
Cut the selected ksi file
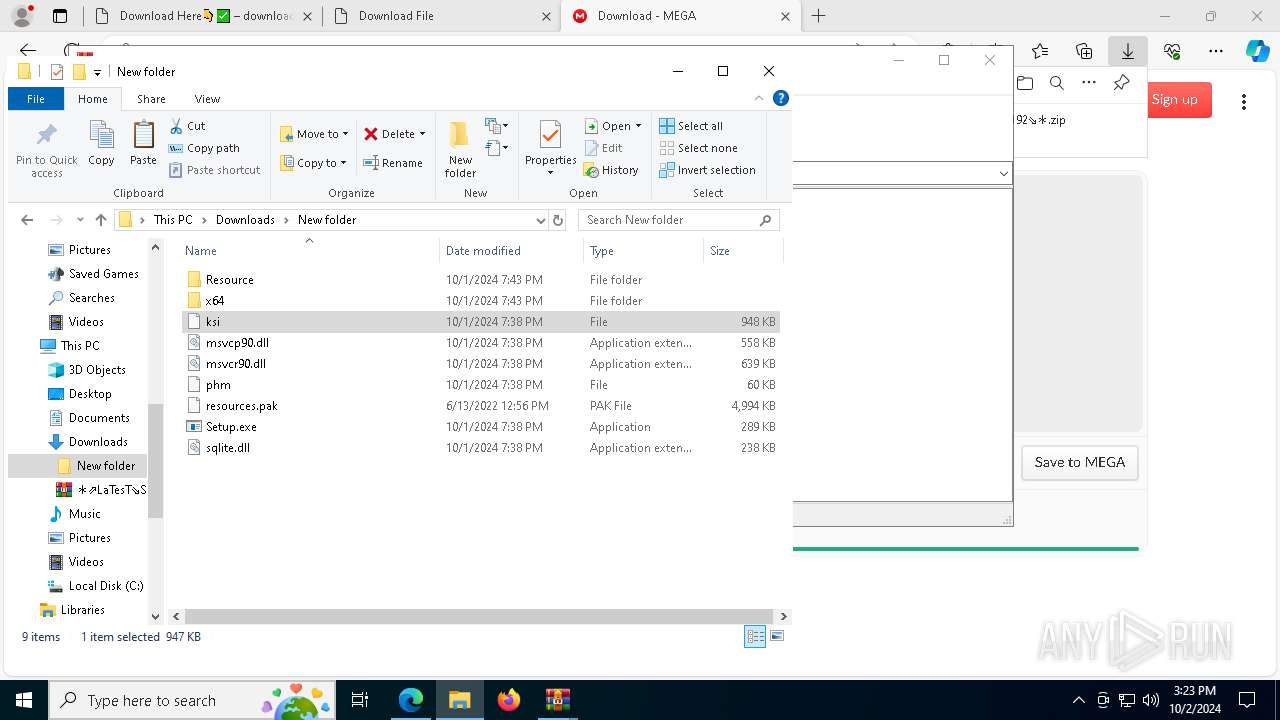[x=187, y=126]
